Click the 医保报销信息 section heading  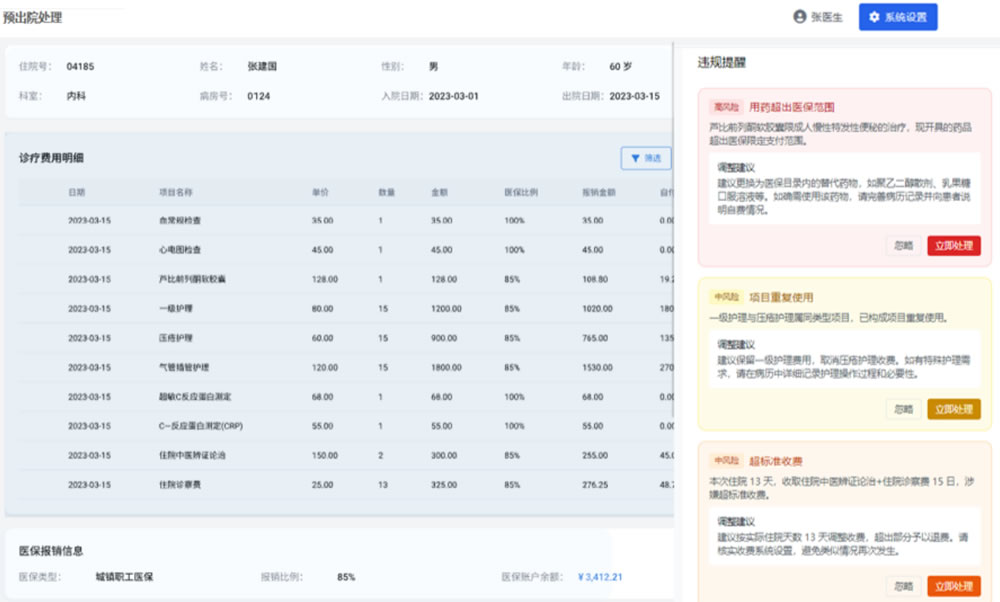[x=51, y=551]
